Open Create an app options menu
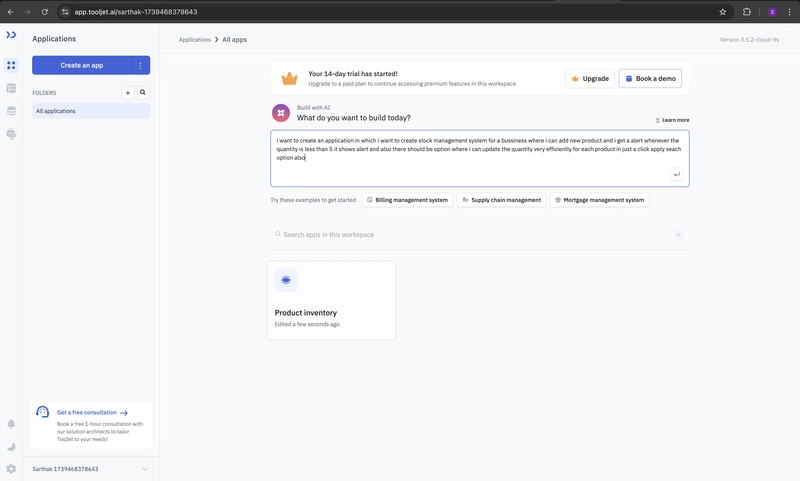Viewport: 800px width, 481px height. (140, 65)
